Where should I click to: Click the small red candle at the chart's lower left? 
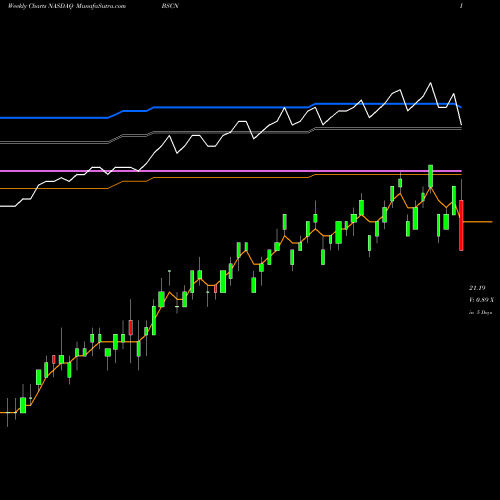[x=54, y=359]
